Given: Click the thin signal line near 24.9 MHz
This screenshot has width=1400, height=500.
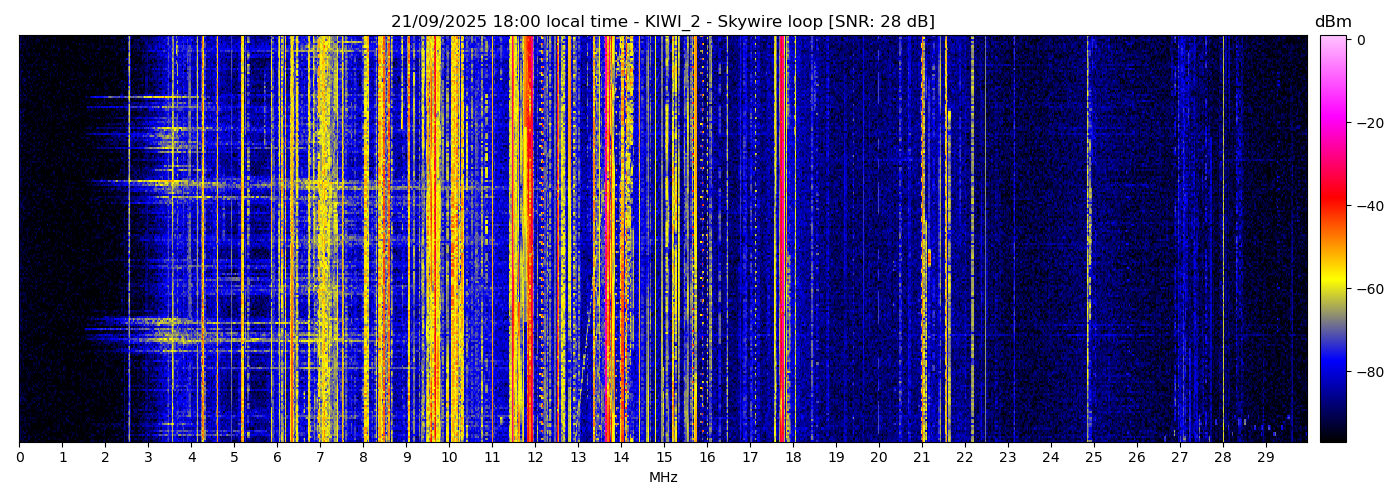Looking at the screenshot, I should (x=1089, y=240).
